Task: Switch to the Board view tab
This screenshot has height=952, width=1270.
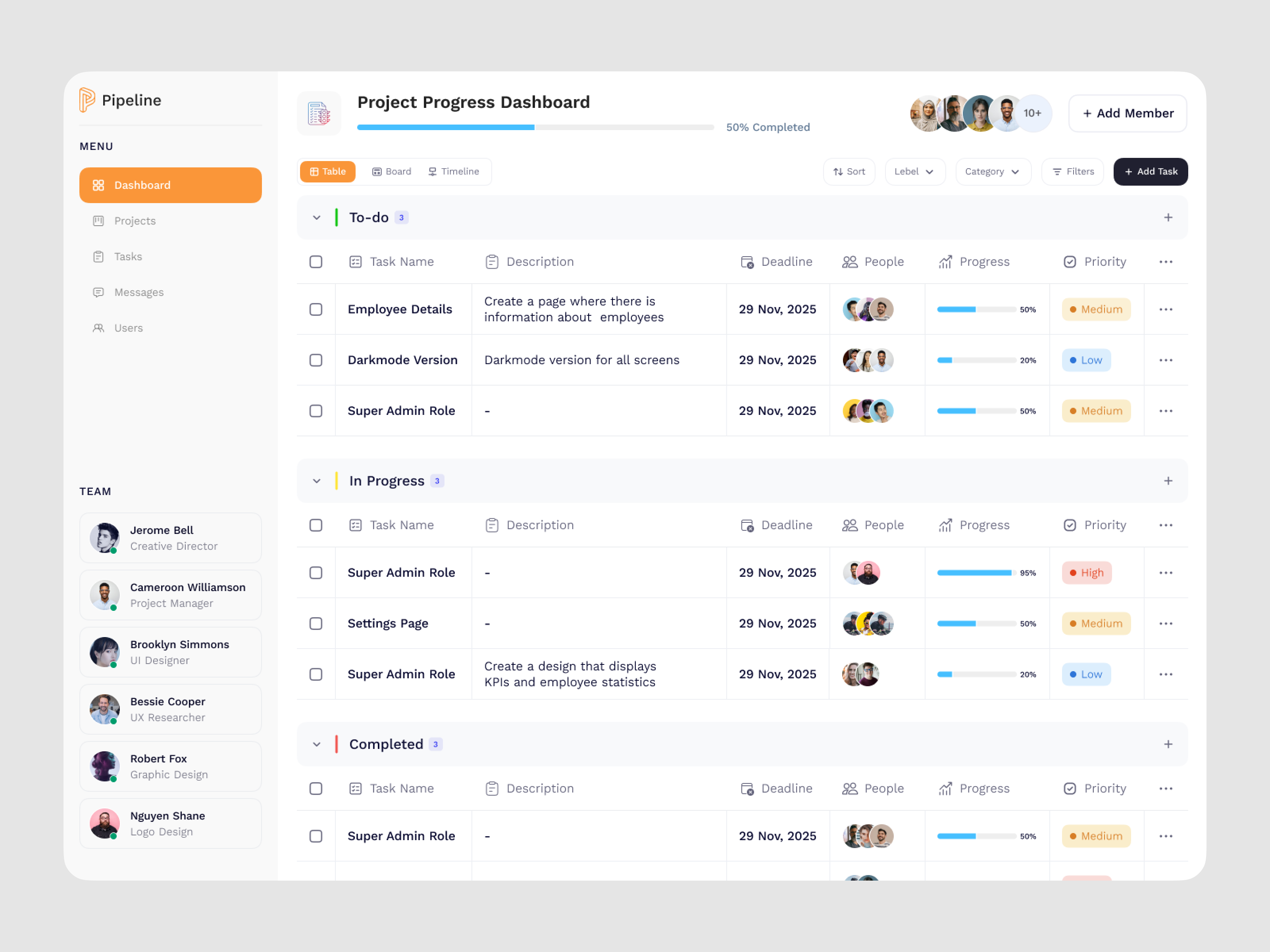Action: 391,171
